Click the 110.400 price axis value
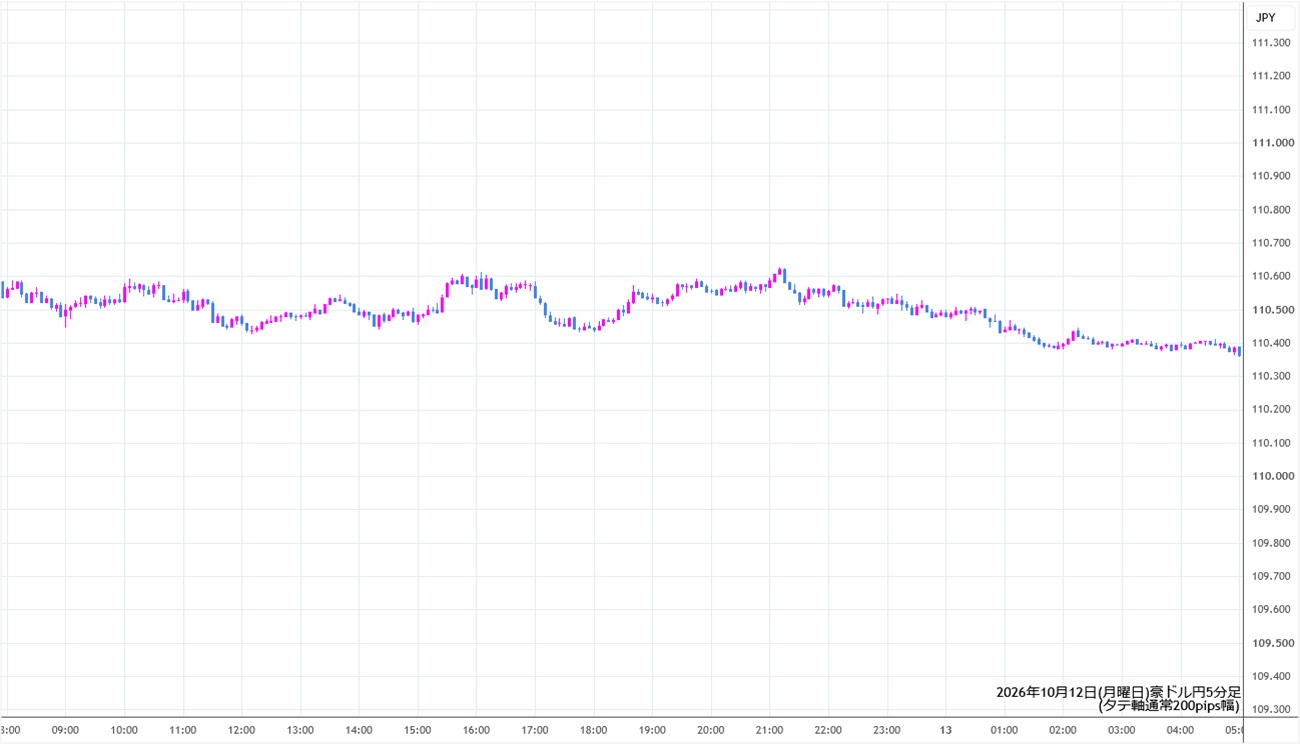Viewport: 1300px width, 745px height. point(1270,343)
